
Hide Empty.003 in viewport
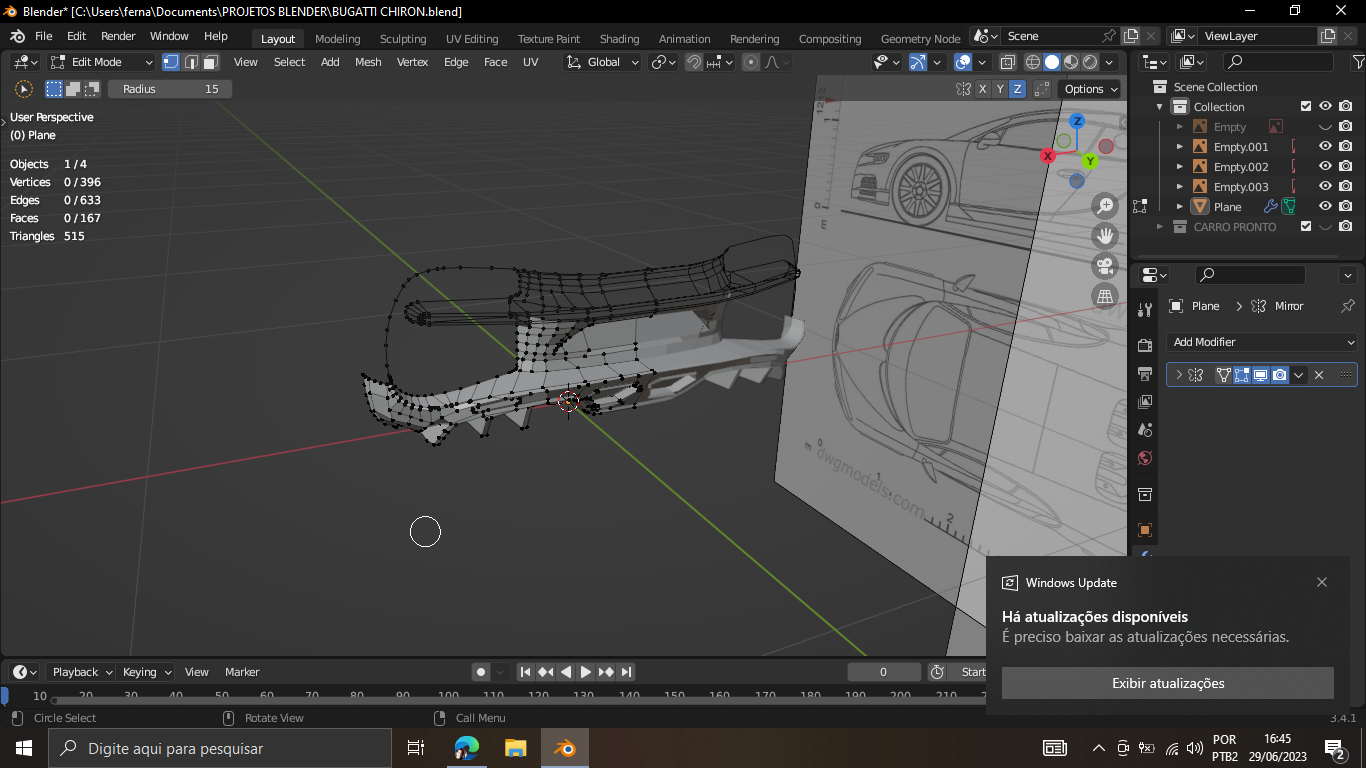1325,187
